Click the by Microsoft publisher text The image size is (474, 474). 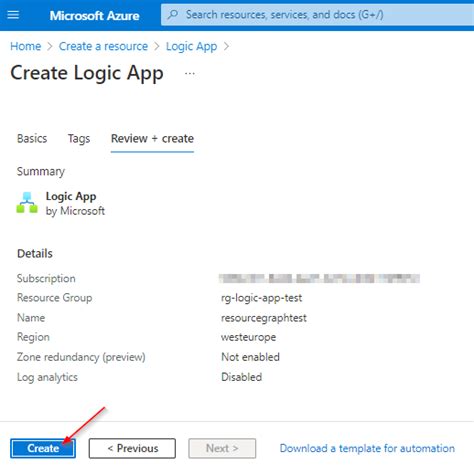[x=75, y=211]
